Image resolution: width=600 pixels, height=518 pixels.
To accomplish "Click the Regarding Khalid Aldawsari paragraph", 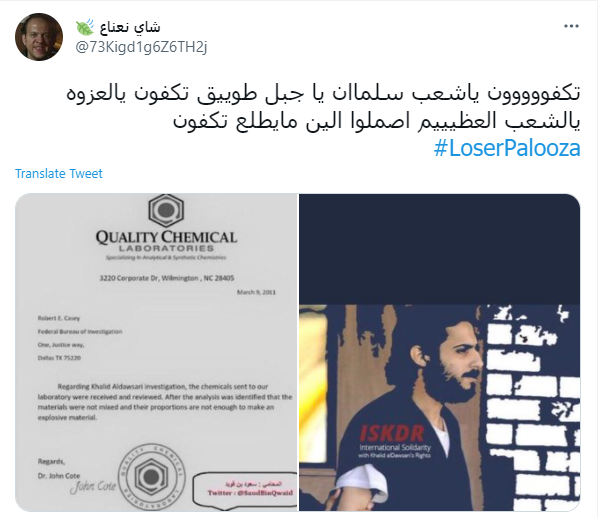I will coord(165,402).
